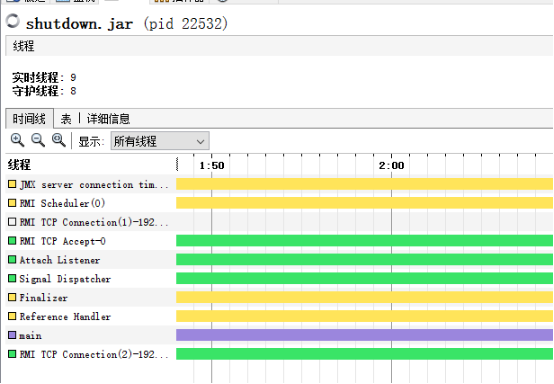The width and height of the screenshot is (554, 384).
Task: Click the yellow timeline bar of Finalizer
Action: click(x=365, y=297)
